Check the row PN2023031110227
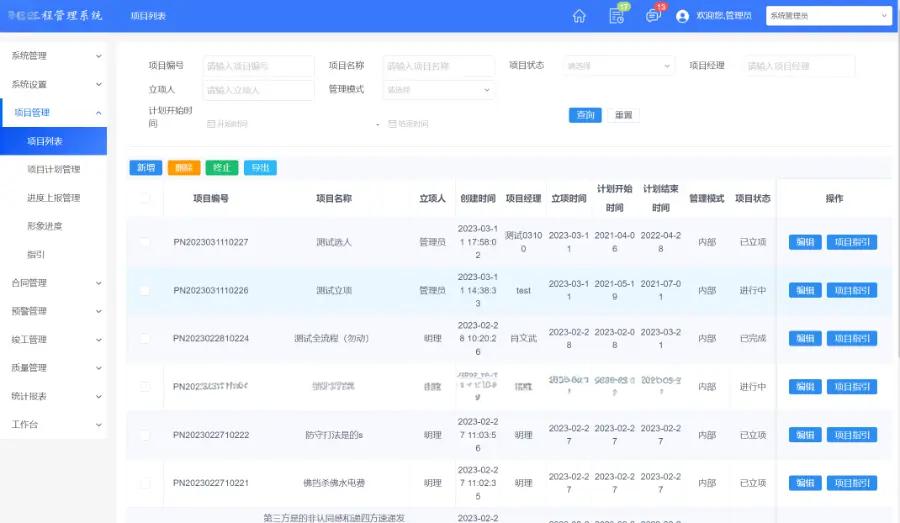 point(145,242)
